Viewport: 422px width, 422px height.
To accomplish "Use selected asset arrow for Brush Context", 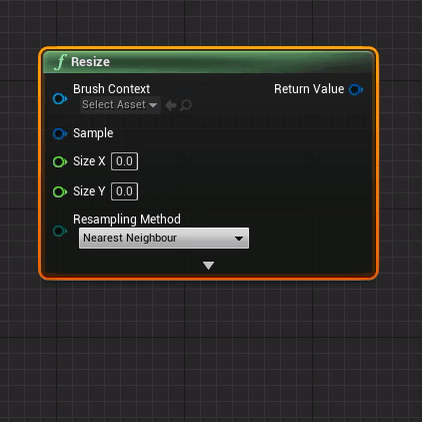I will pyautogui.click(x=171, y=105).
